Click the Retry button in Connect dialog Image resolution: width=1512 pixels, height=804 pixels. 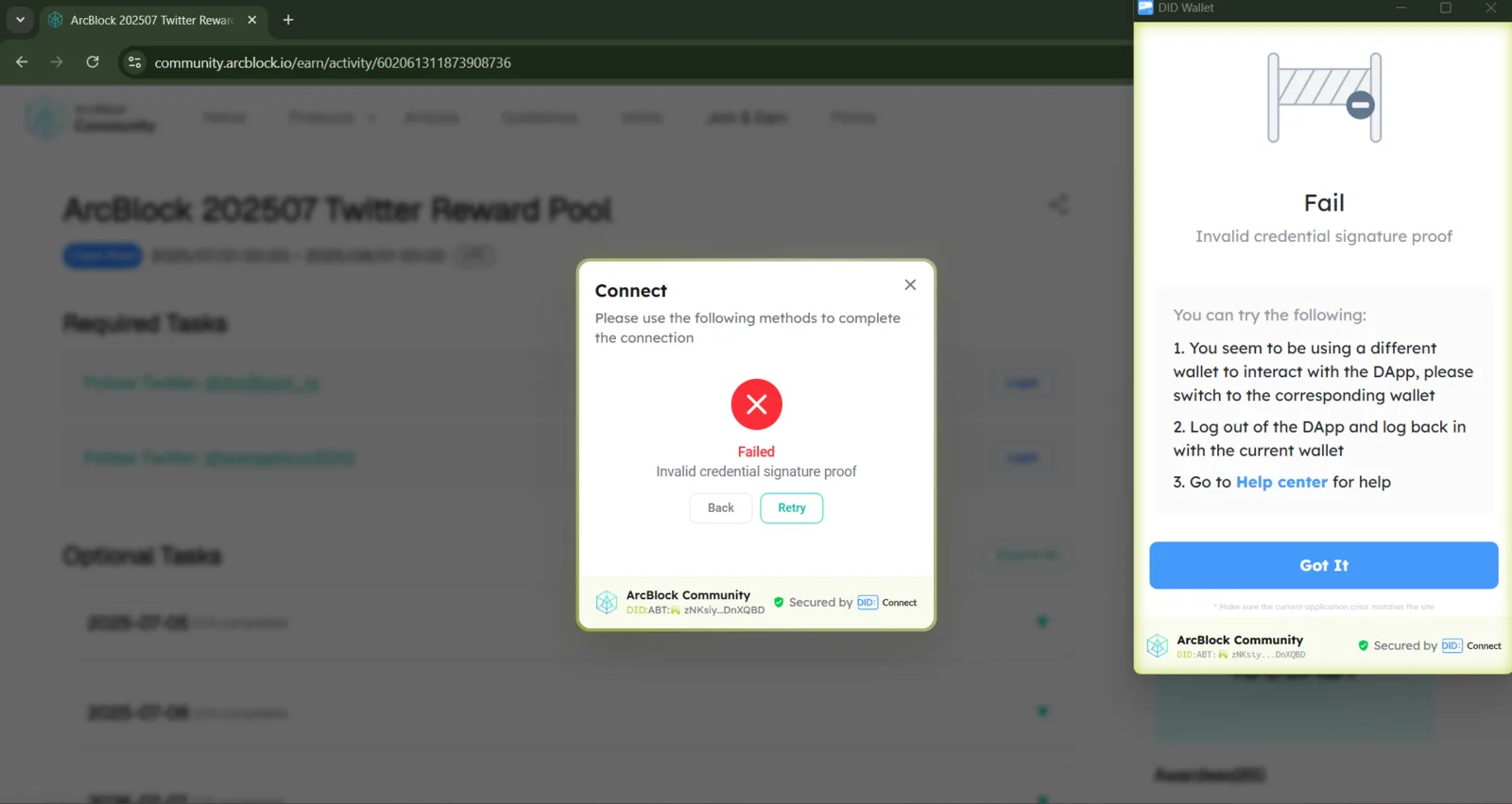pyautogui.click(x=791, y=508)
